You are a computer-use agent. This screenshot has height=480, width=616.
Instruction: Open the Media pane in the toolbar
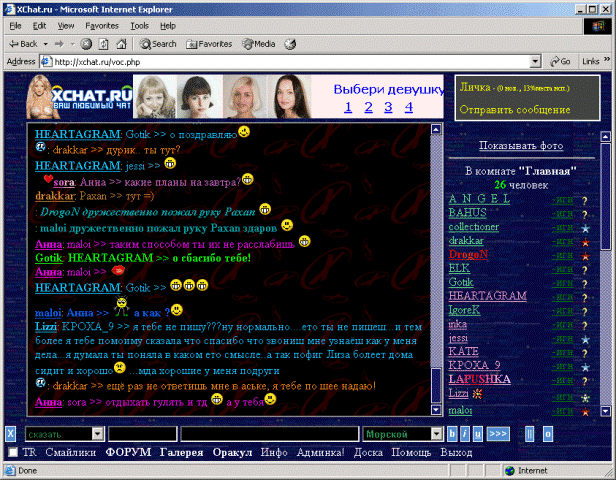point(258,44)
